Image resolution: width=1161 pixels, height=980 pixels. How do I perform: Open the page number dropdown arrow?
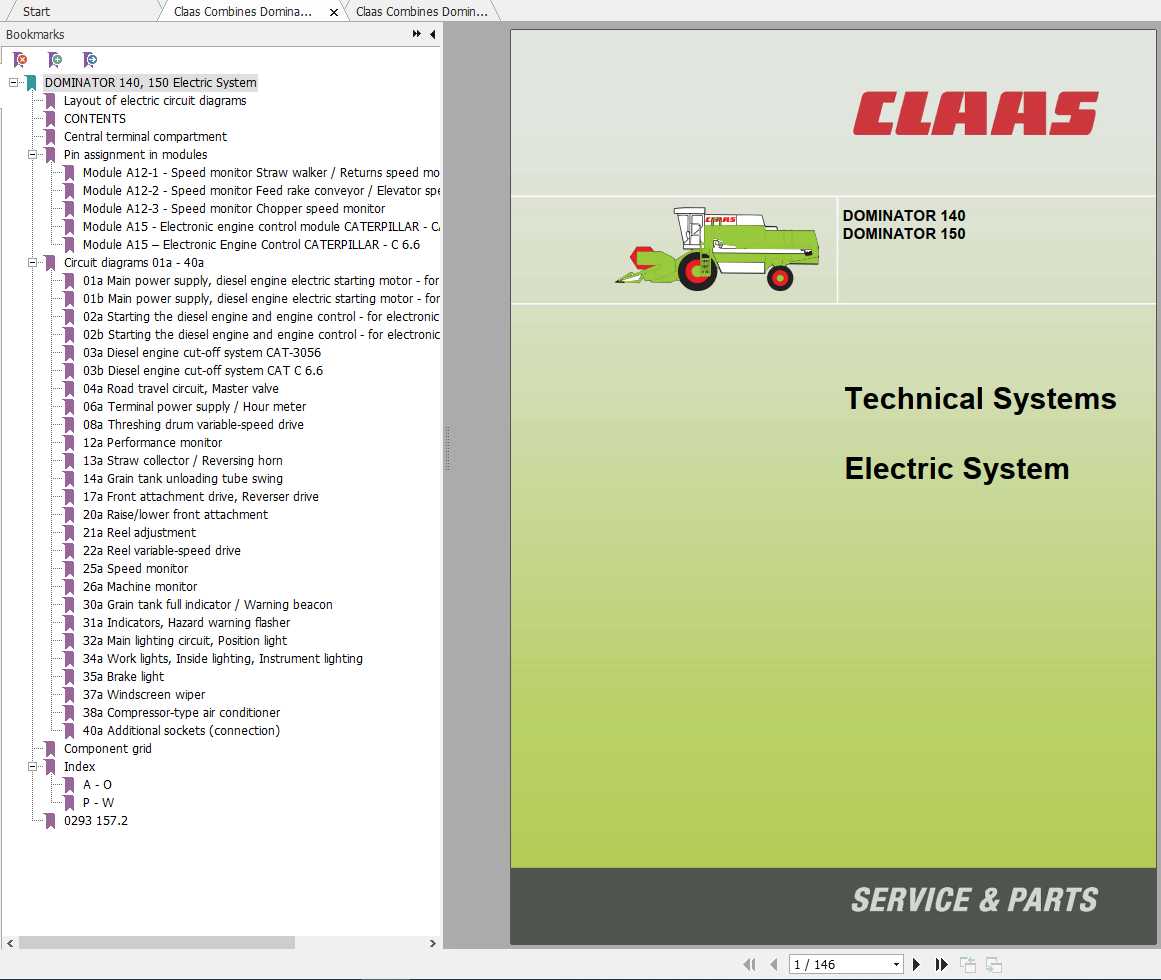pyautogui.click(x=897, y=964)
